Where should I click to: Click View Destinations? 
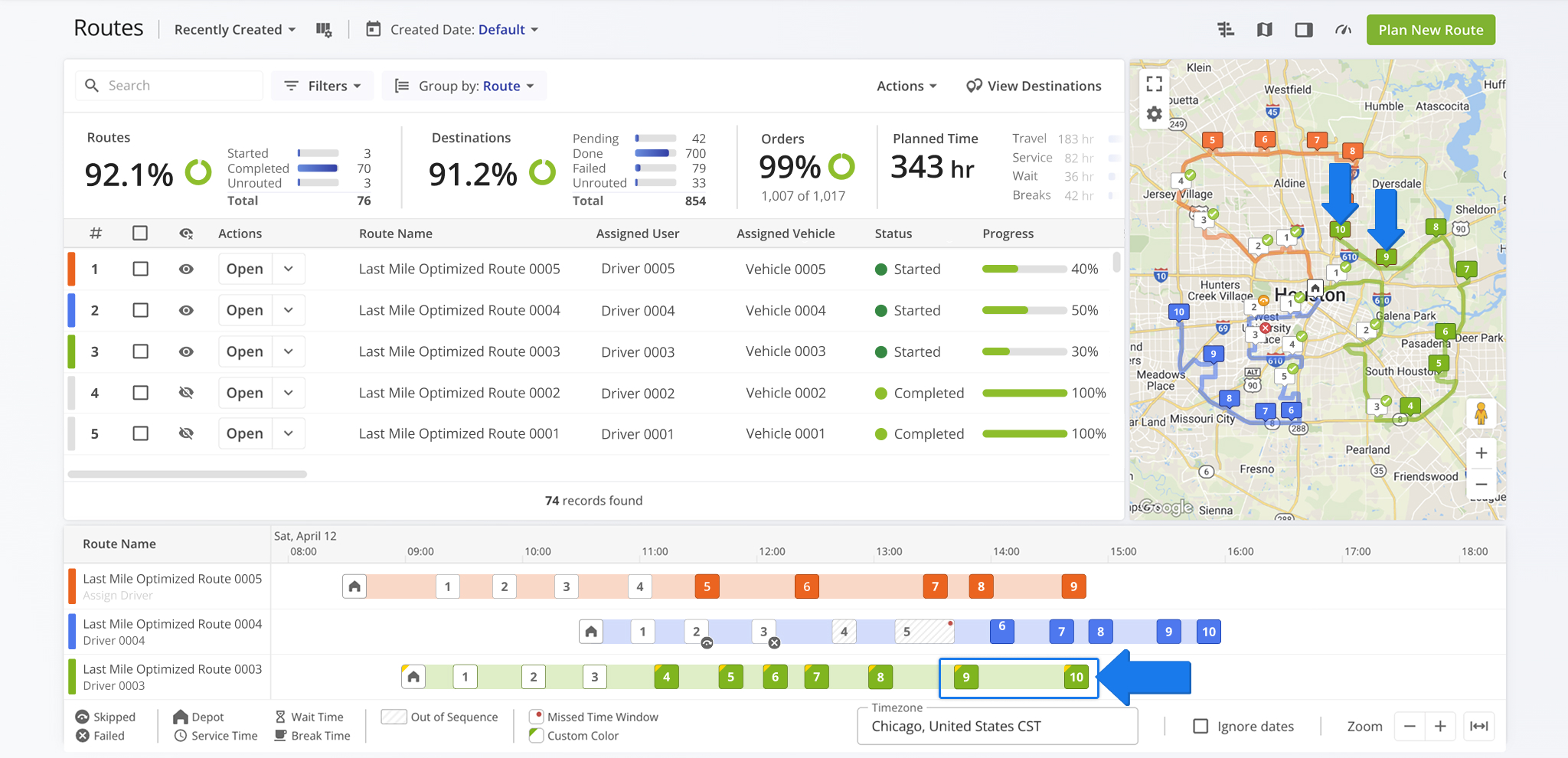click(x=1034, y=86)
